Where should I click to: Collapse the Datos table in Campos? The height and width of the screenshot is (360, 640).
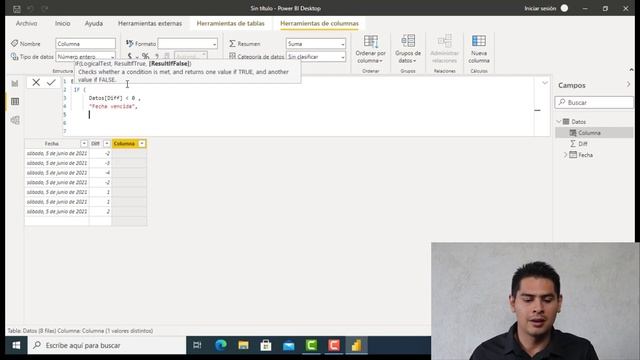[x=559, y=122]
